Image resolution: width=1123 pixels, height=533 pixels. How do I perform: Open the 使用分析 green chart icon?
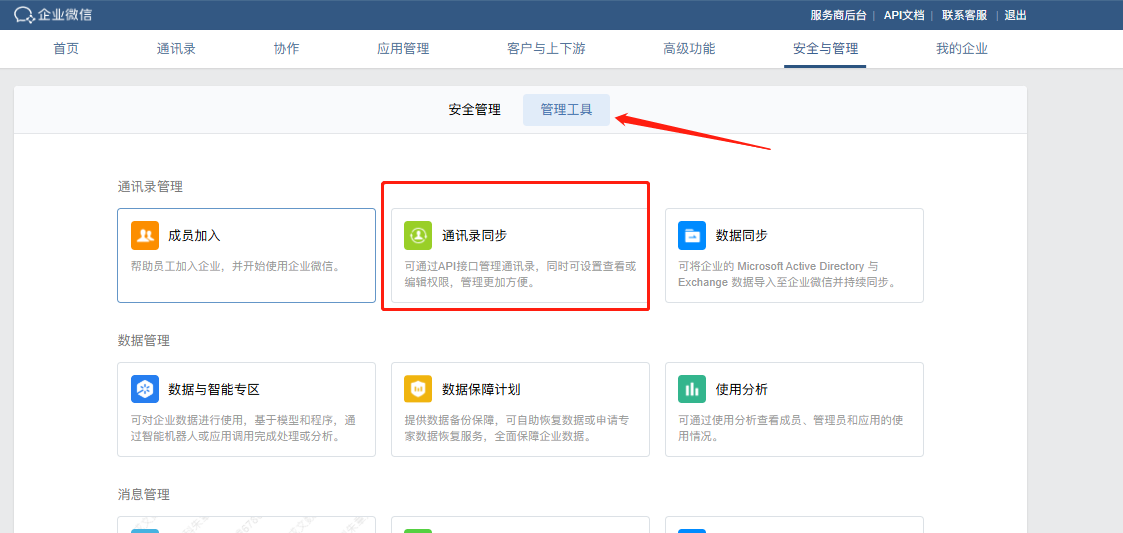point(693,389)
